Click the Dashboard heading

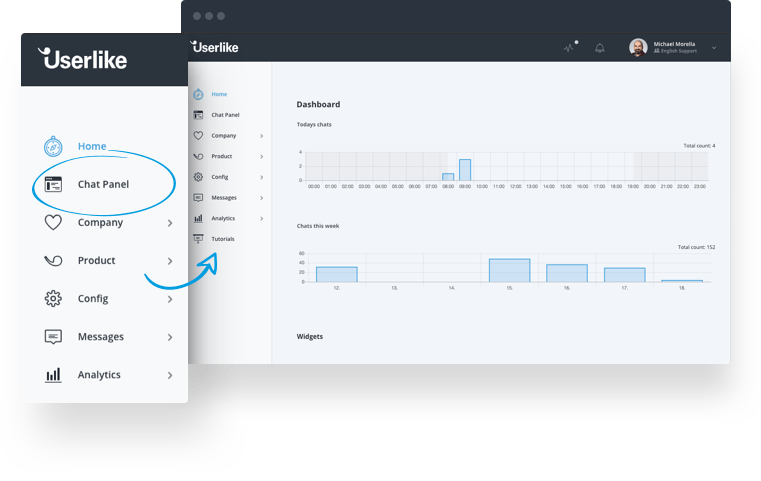click(318, 104)
